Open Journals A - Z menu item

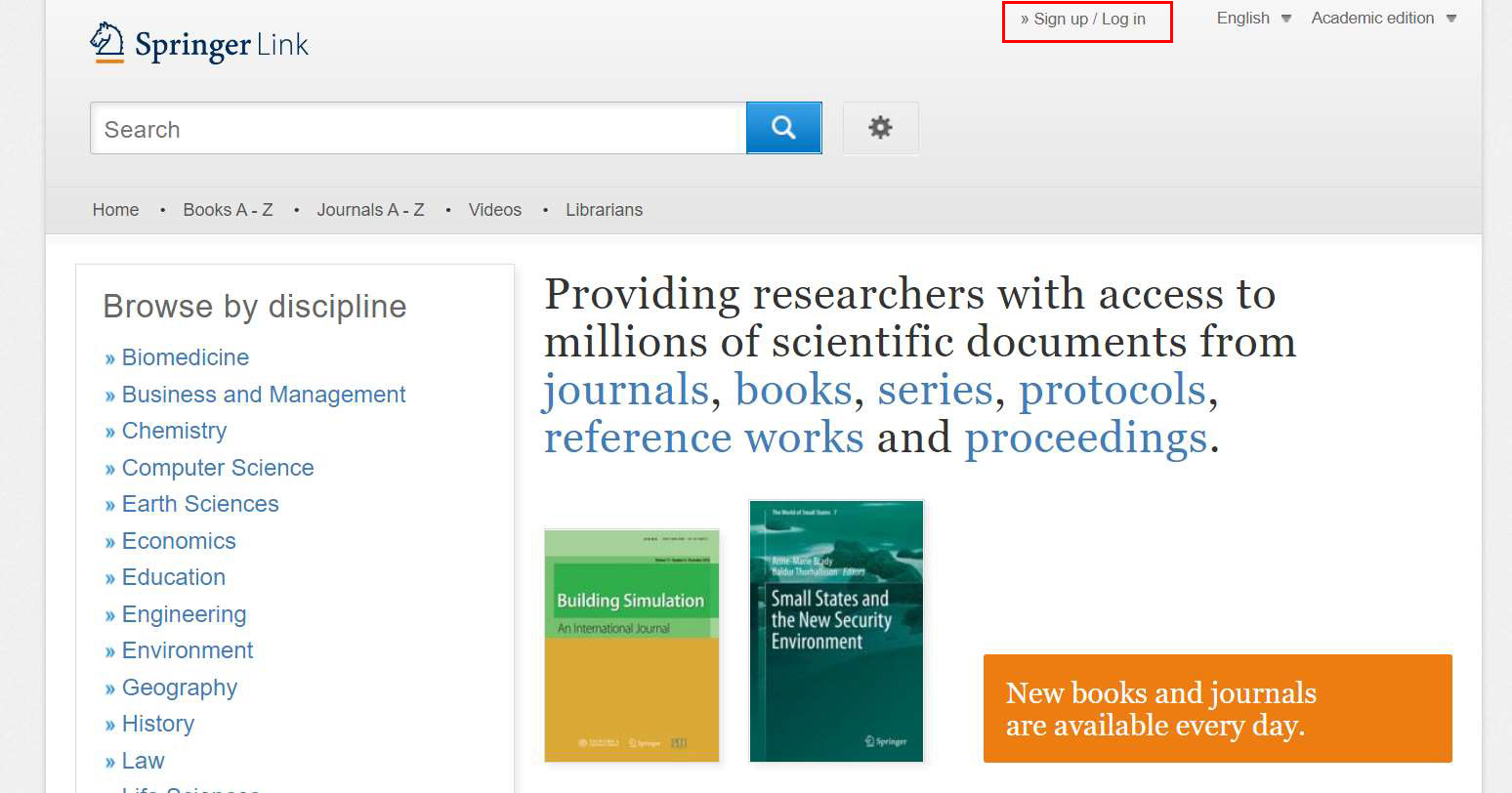coord(370,210)
